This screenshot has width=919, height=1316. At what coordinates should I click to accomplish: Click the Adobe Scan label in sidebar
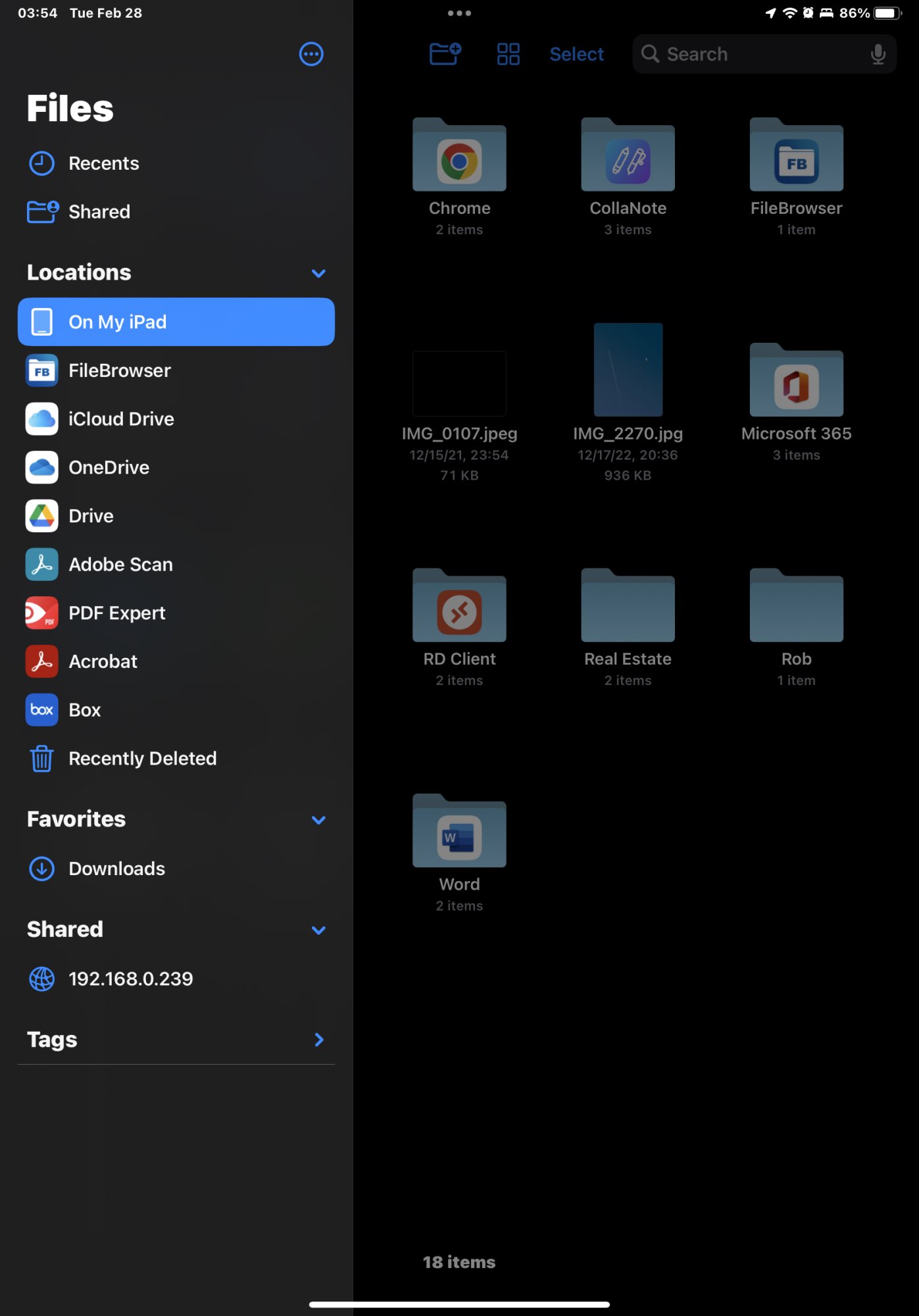click(x=121, y=565)
